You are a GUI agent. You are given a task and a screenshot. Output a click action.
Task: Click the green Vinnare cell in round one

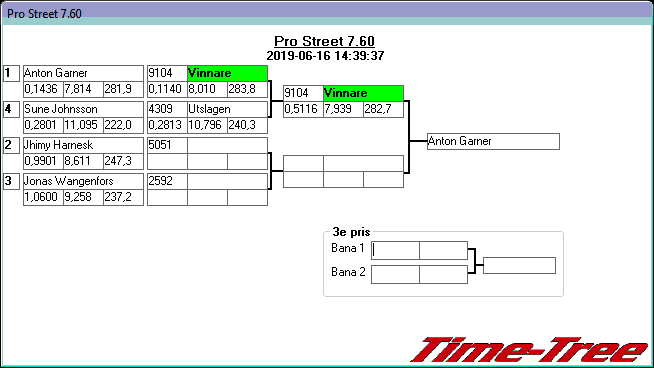tap(227, 73)
